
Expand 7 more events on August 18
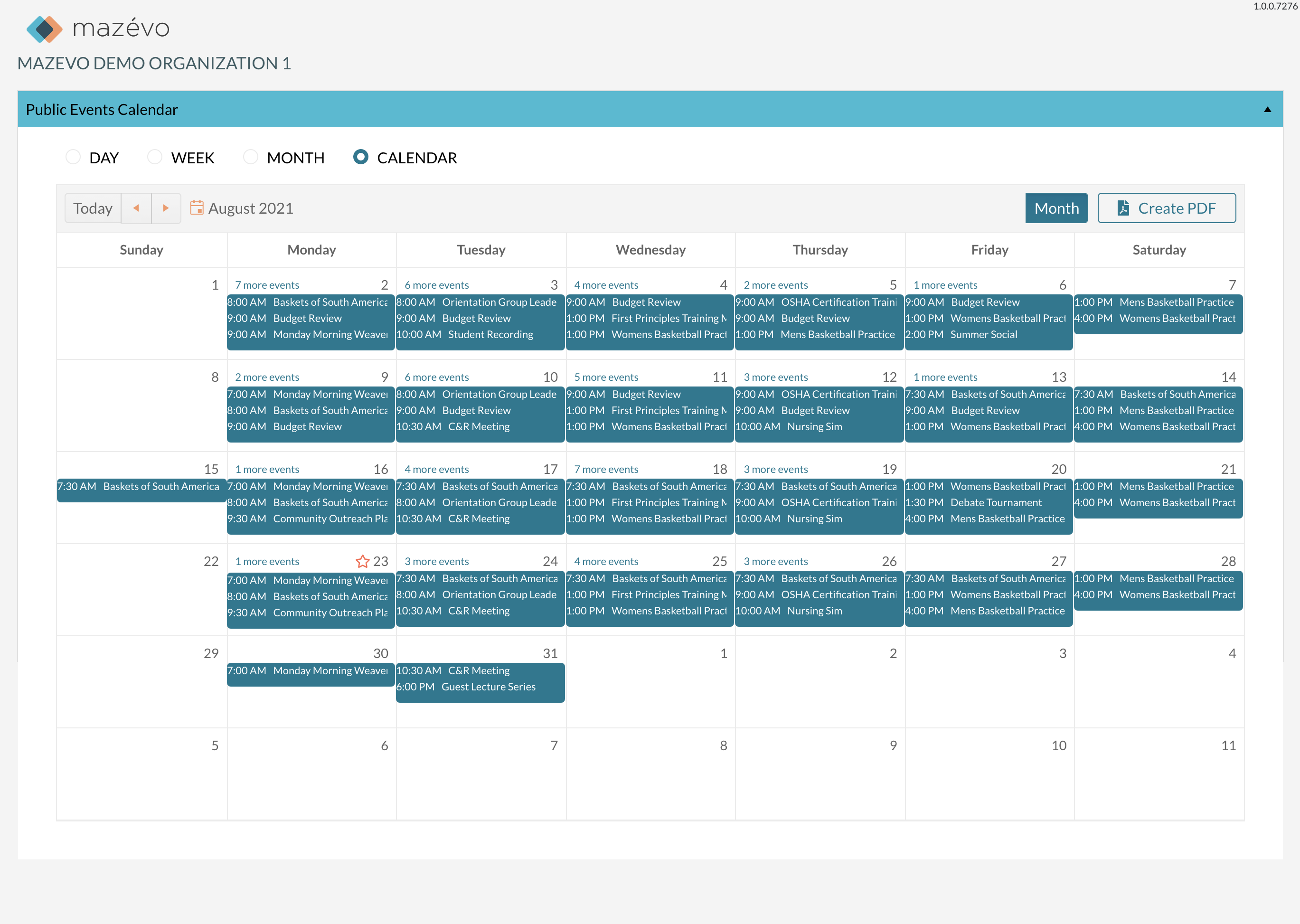[x=606, y=470]
